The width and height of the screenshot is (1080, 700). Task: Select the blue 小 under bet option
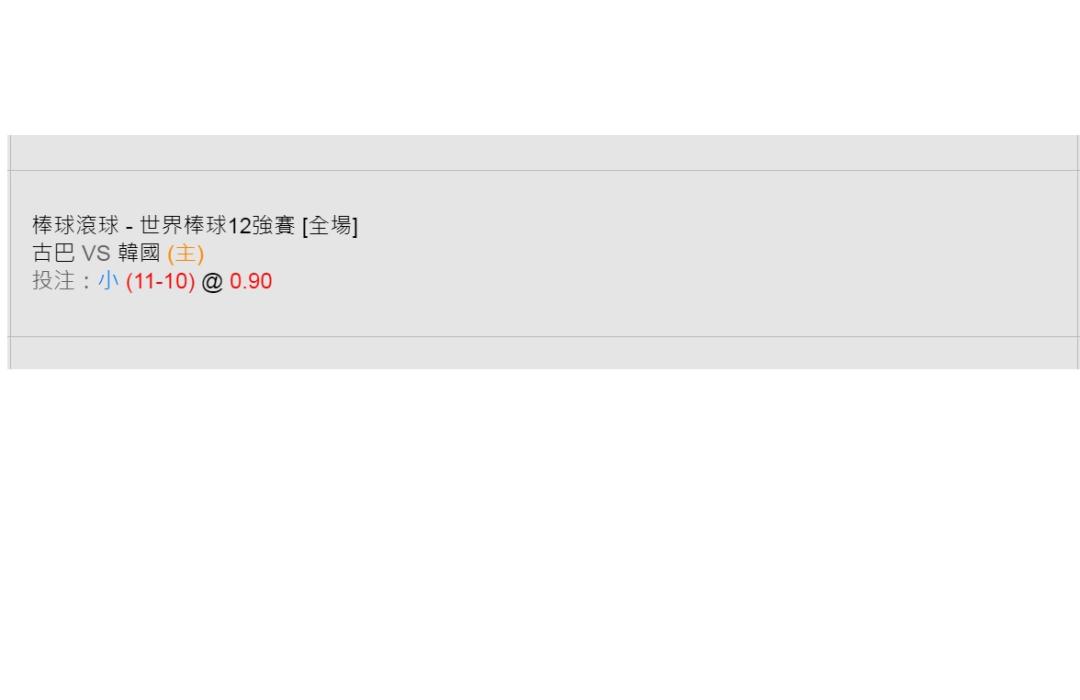tap(109, 281)
